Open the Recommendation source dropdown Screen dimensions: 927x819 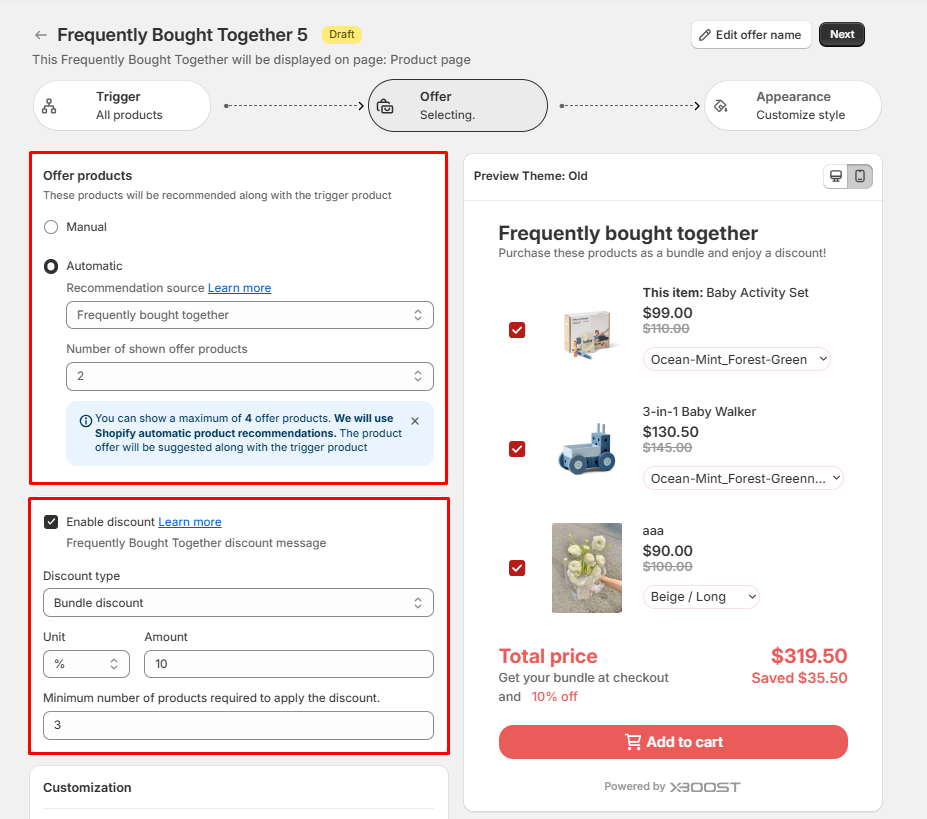click(249, 315)
